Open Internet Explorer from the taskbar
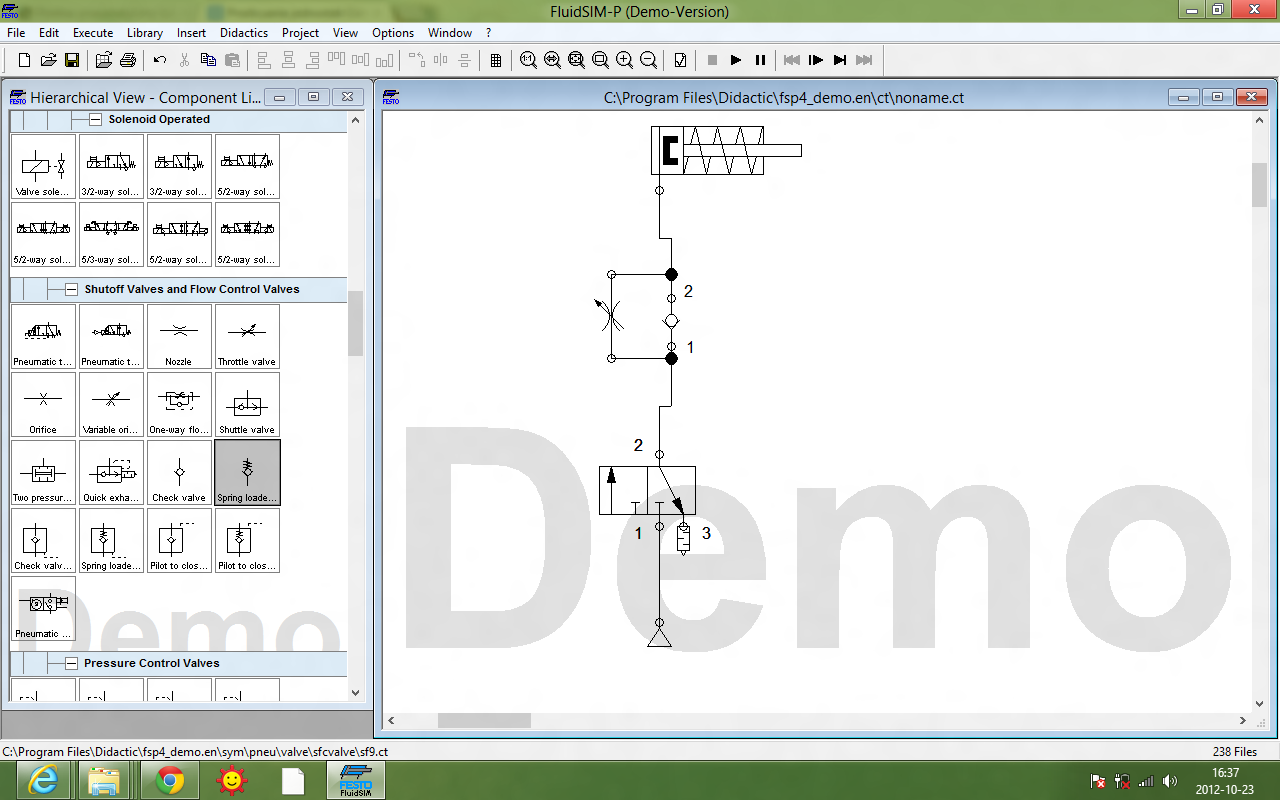This screenshot has height=800, width=1280. [42, 780]
